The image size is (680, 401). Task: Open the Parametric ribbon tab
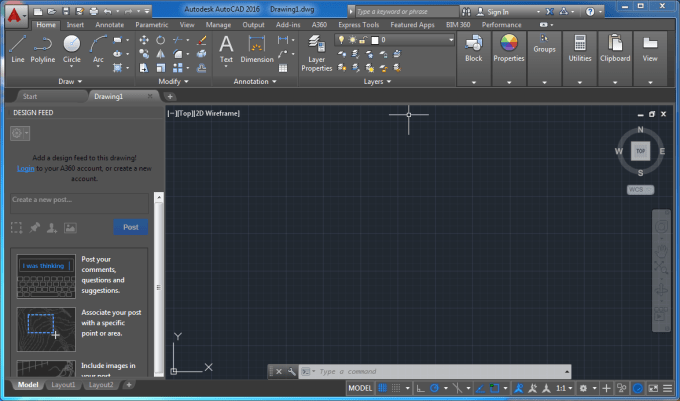pos(151,25)
